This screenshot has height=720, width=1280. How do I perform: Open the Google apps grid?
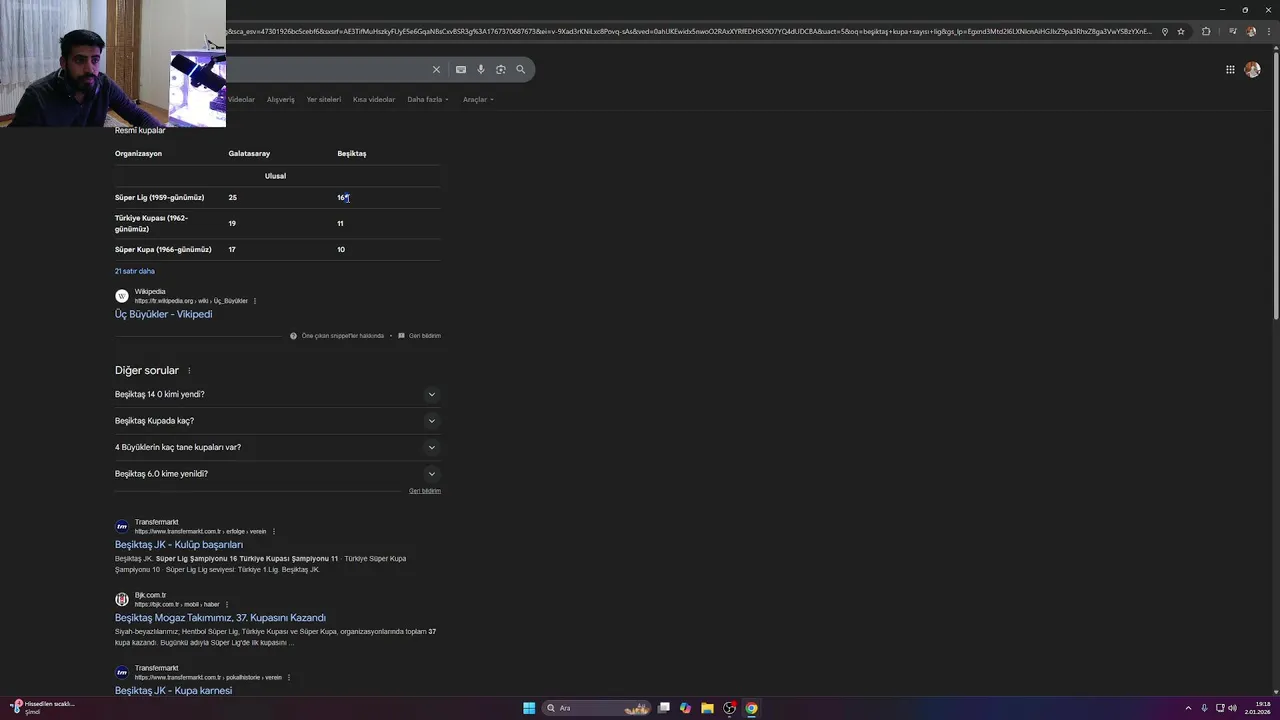(x=1230, y=69)
